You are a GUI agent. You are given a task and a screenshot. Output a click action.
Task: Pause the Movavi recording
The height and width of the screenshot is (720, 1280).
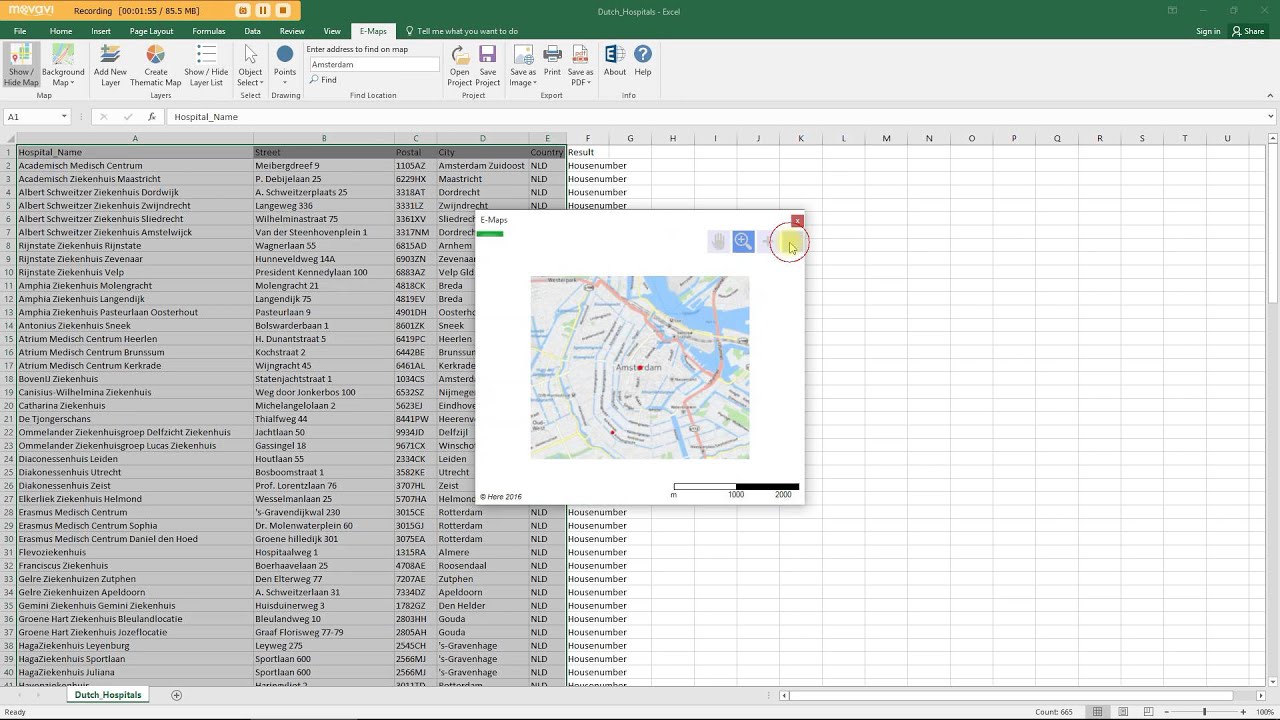point(263,10)
